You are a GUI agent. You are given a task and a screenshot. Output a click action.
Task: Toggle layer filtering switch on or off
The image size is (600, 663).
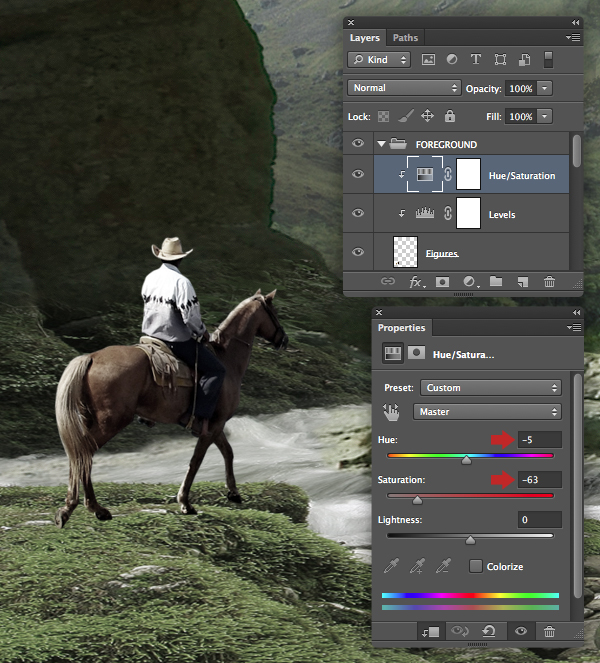point(548,60)
